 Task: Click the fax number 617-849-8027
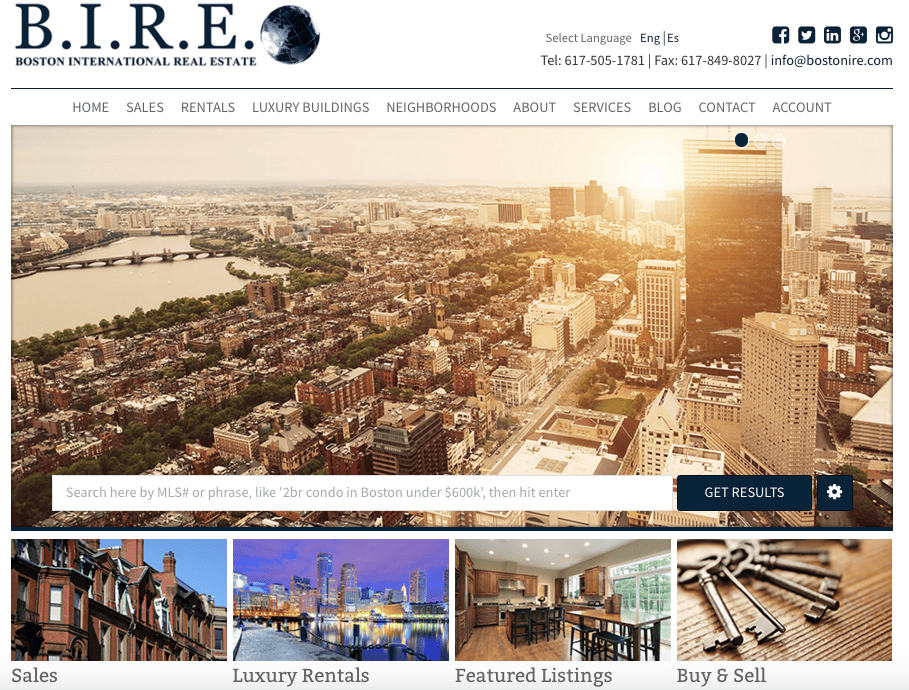(x=721, y=60)
